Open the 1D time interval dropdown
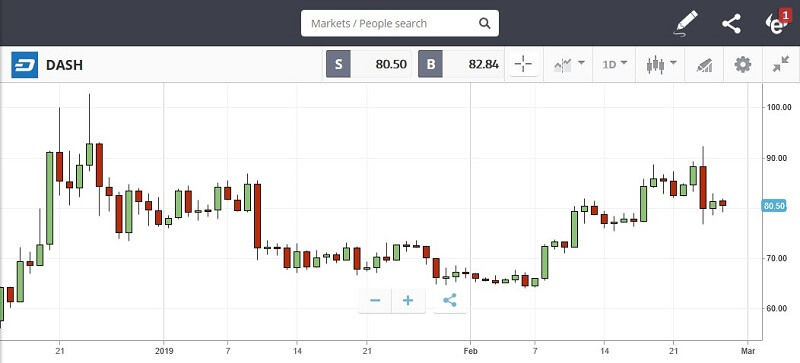800x363 pixels. tap(615, 64)
